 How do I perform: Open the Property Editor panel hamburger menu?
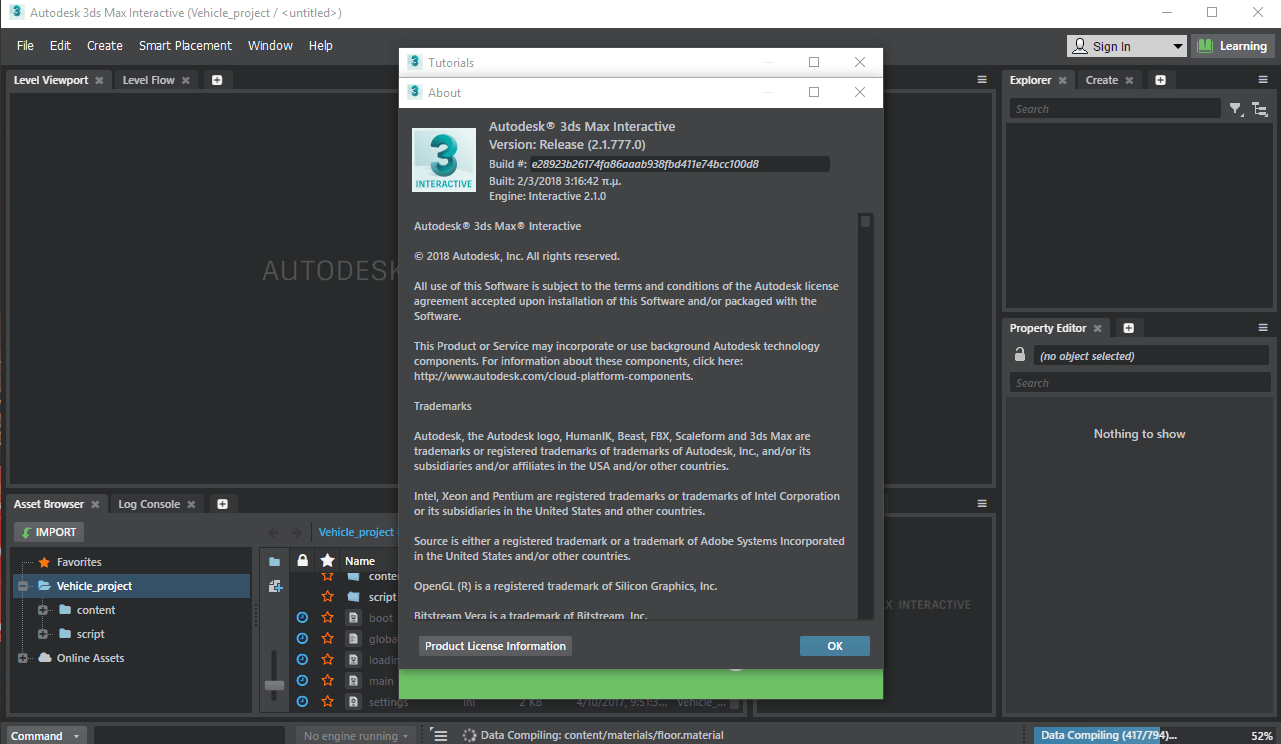[x=1263, y=328]
